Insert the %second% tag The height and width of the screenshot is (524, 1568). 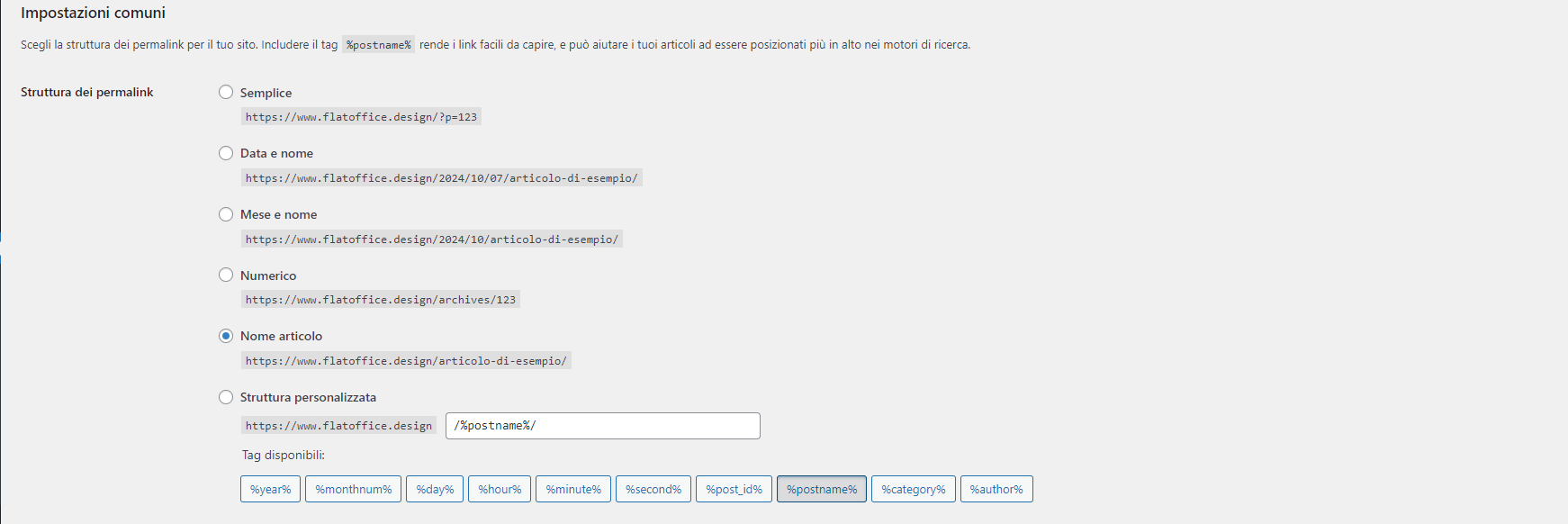pos(653,489)
